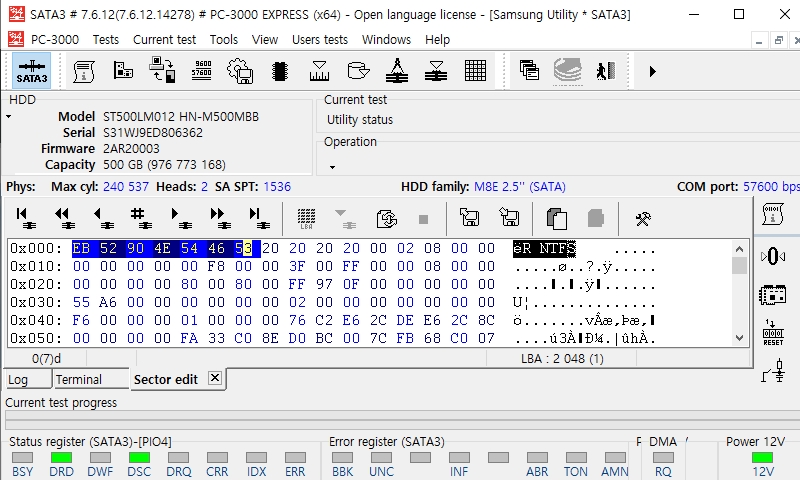
Task: Jump forward several sectors with double-right arrows
Action: click(220, 218)
